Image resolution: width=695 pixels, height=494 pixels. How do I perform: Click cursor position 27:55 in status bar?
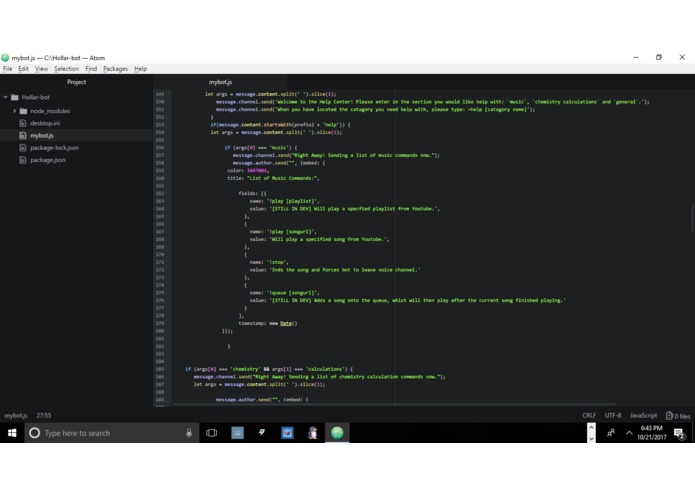pos(44,416)
